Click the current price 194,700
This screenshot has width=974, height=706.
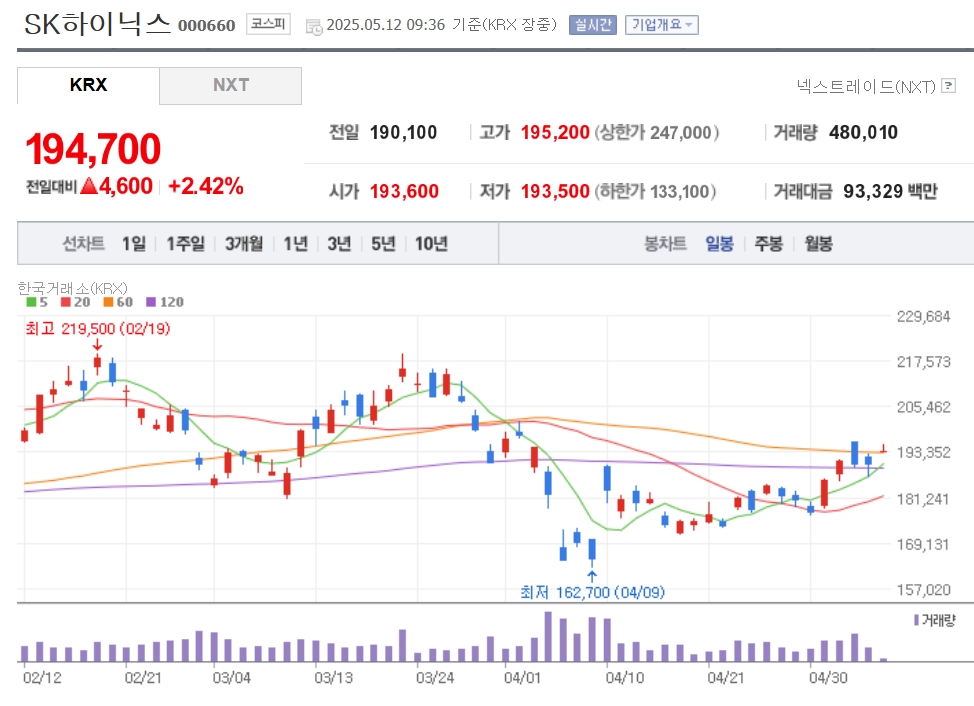pos(93,149)
